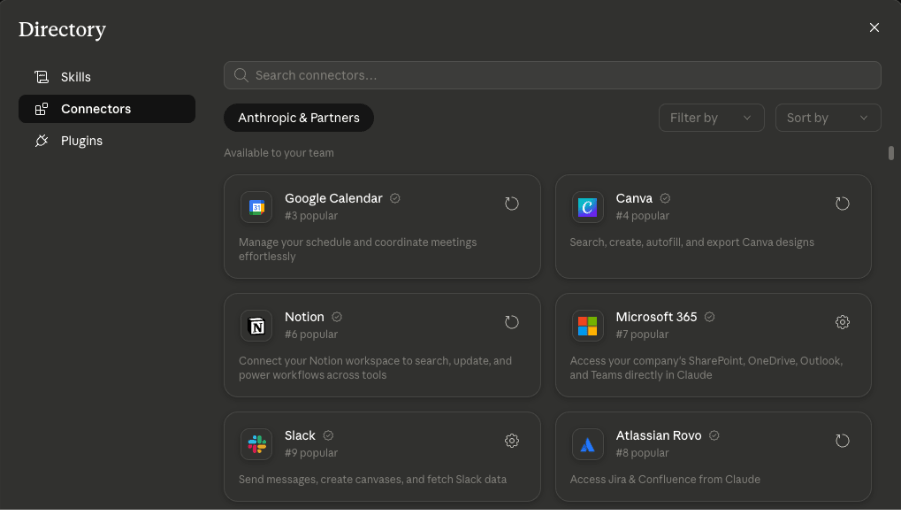Image resolution: width=901 pixels, height=510 pixels.
Task: Open the Sort by dropdown
Action: pyautogui.click(x=828, y=118)
